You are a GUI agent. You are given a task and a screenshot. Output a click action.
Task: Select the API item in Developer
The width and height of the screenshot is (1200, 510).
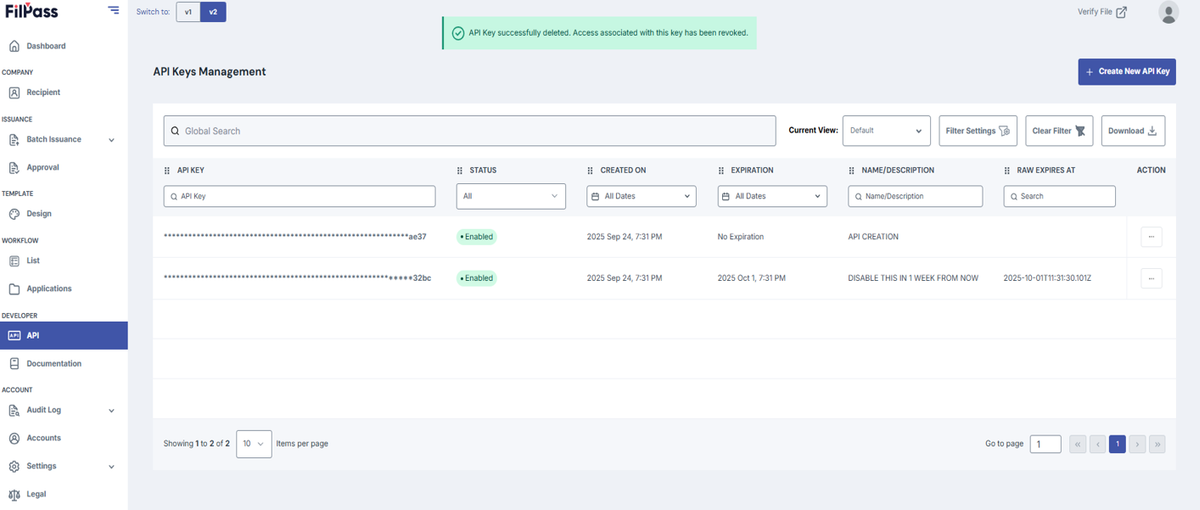tap(64, 335)
